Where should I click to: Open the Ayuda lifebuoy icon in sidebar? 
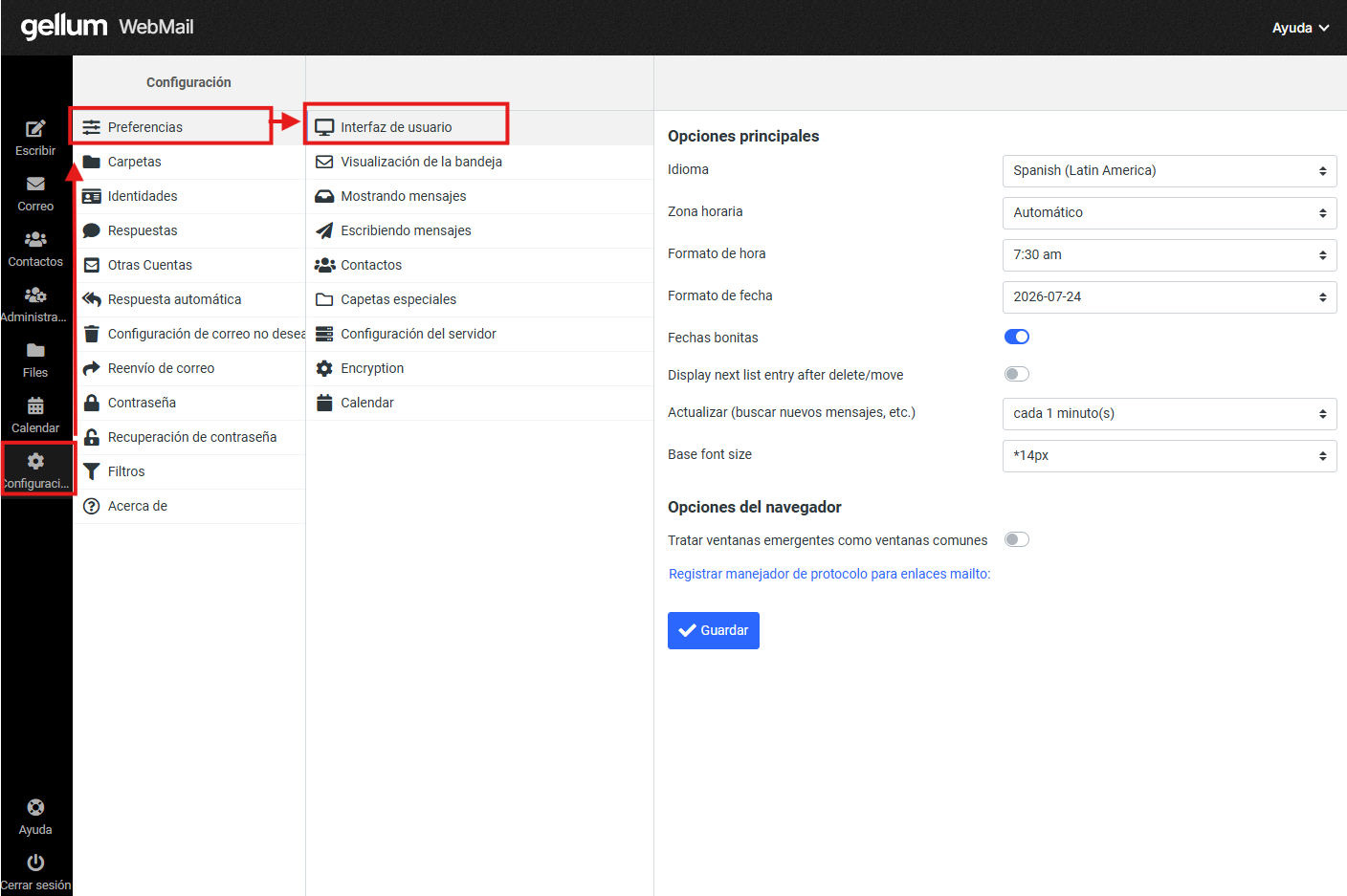pos(35,807)
